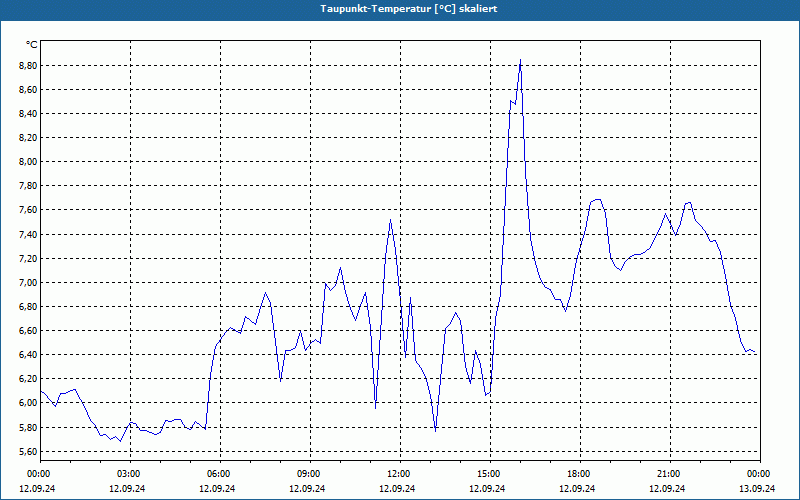Click the 5,60 y-axis value
The image size is (800, 500).
point(28,452)
